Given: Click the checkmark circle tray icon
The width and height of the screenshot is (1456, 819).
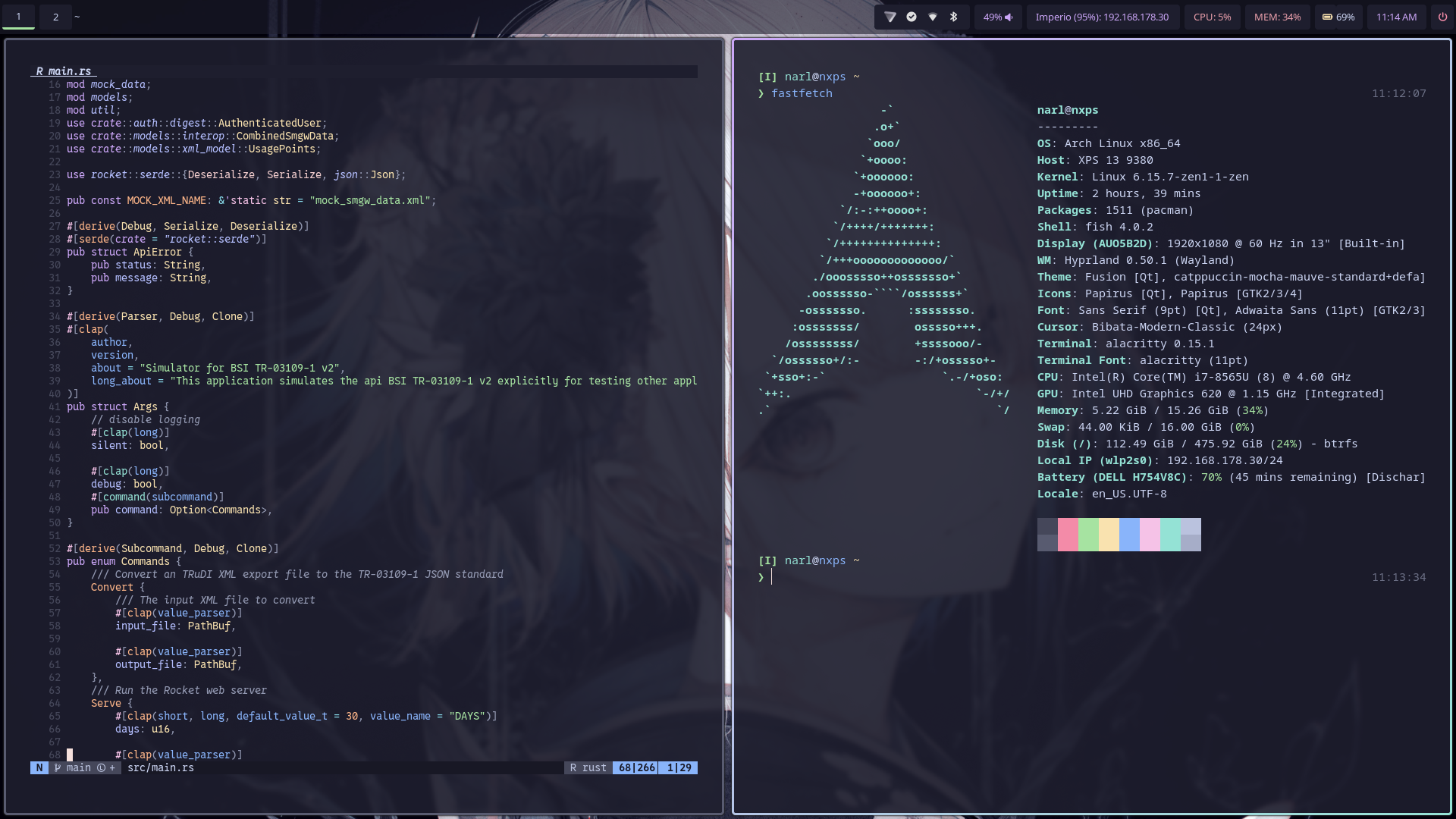Looking at the screenshot, I should pyautogui.click(x=912, y=17).
